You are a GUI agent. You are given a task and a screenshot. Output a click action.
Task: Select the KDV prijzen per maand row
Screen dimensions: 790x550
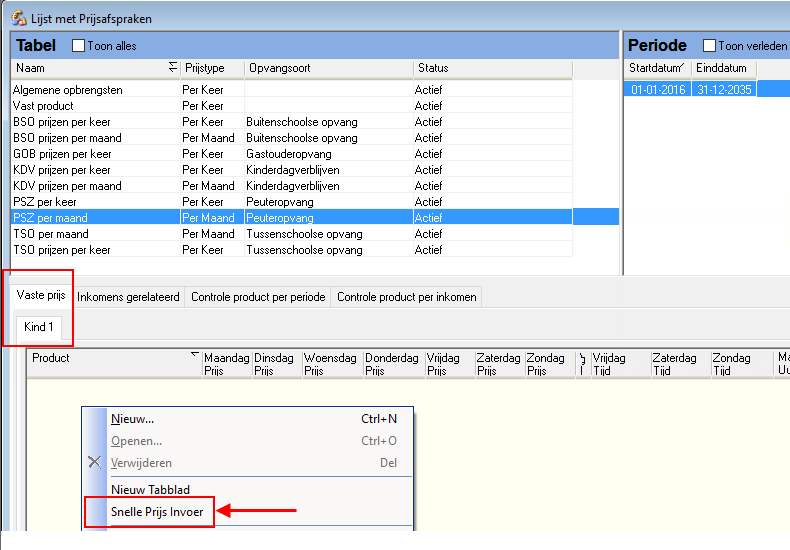pyautogui.click(x=67, y=186)
